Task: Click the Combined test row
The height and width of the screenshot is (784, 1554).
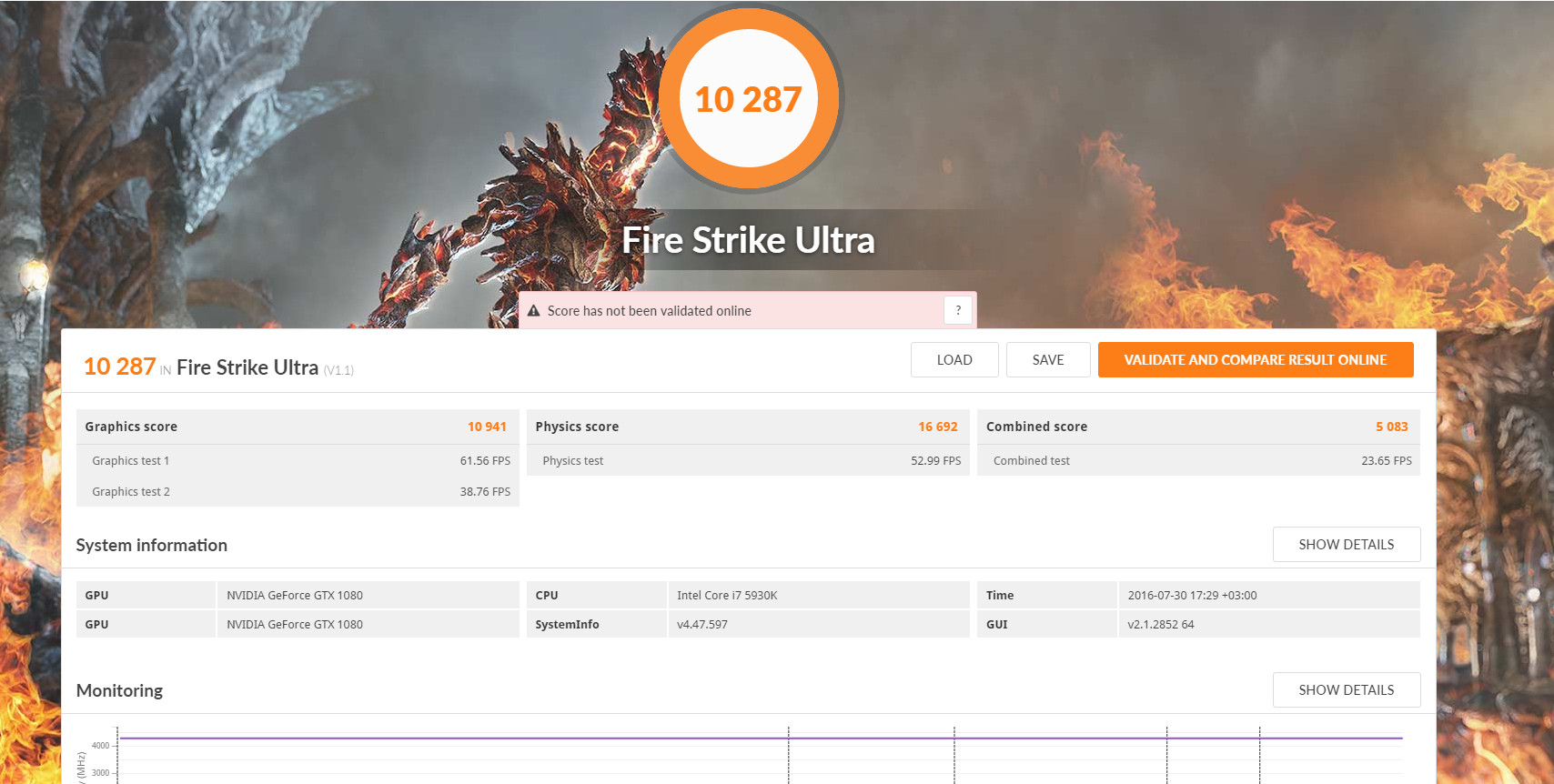Action: tap(1198, 460)
